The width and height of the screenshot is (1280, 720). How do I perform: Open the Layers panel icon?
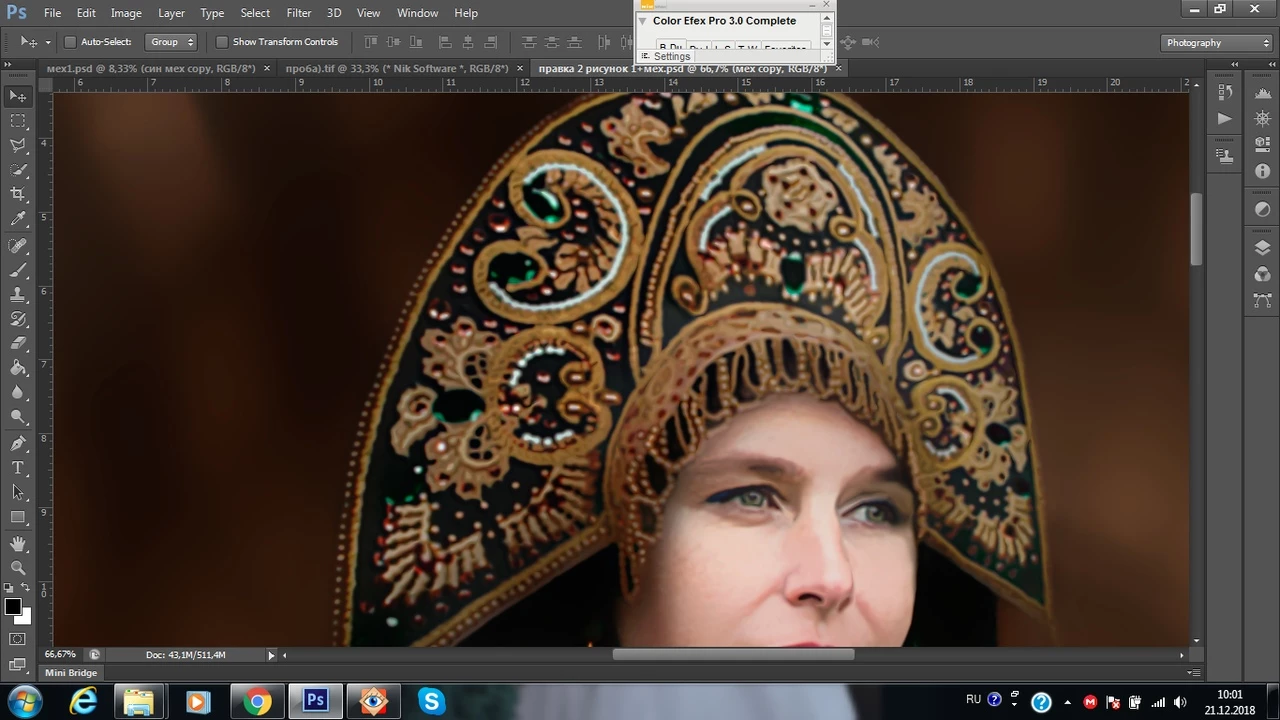coord(1262,248)
